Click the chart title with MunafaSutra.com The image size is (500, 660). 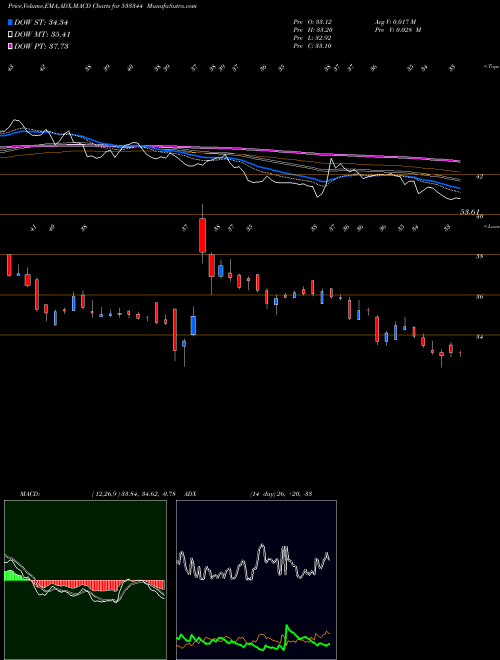(x=102, y=6)
